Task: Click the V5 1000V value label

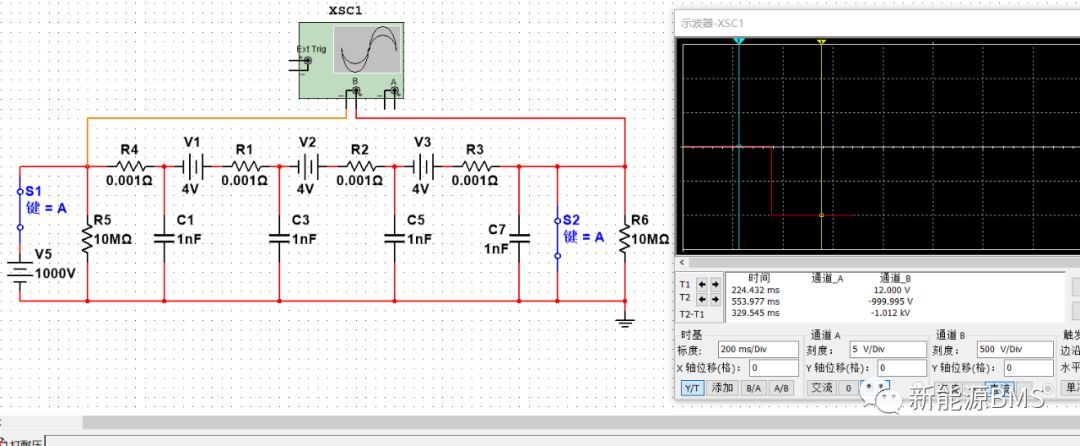Action: [55, 273]
